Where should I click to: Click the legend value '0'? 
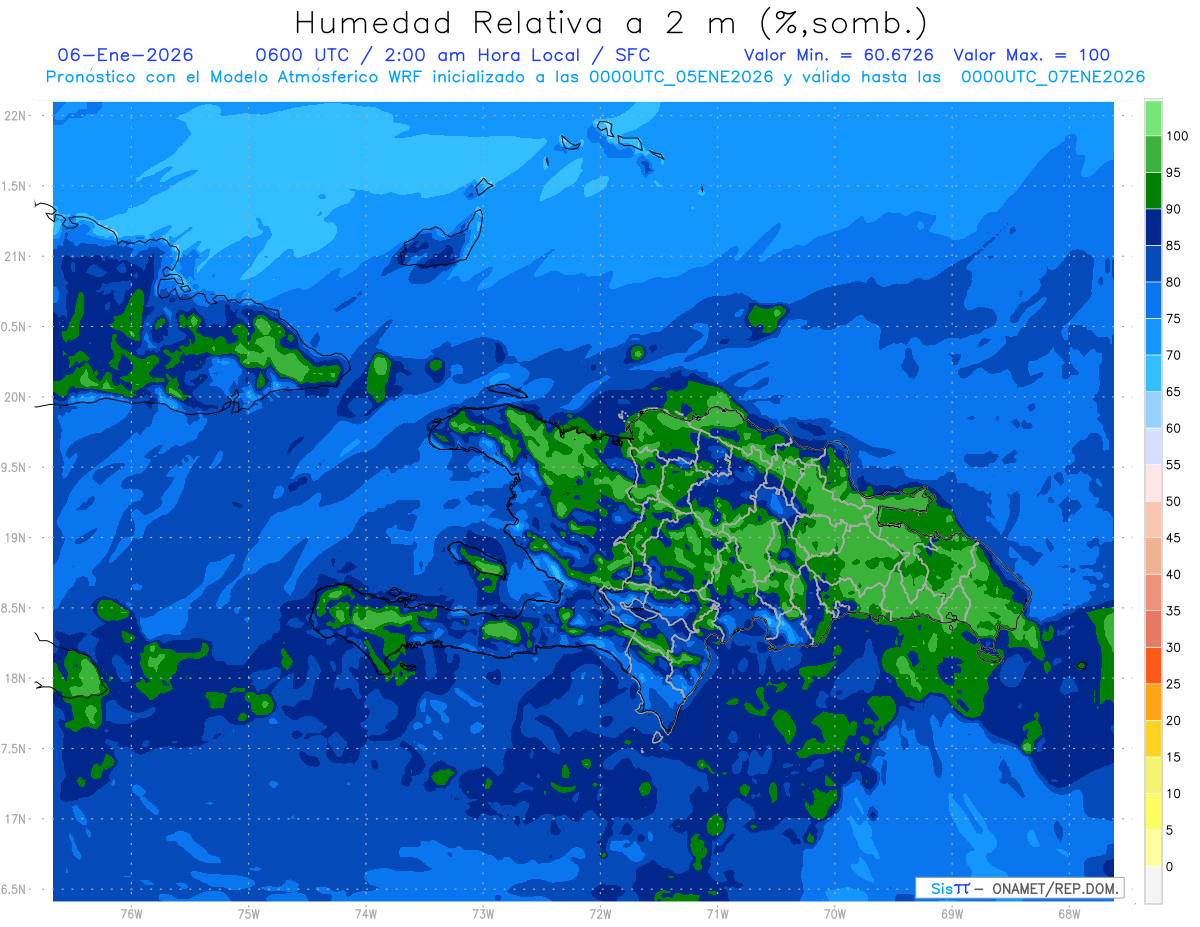(x=1170, y=866)
